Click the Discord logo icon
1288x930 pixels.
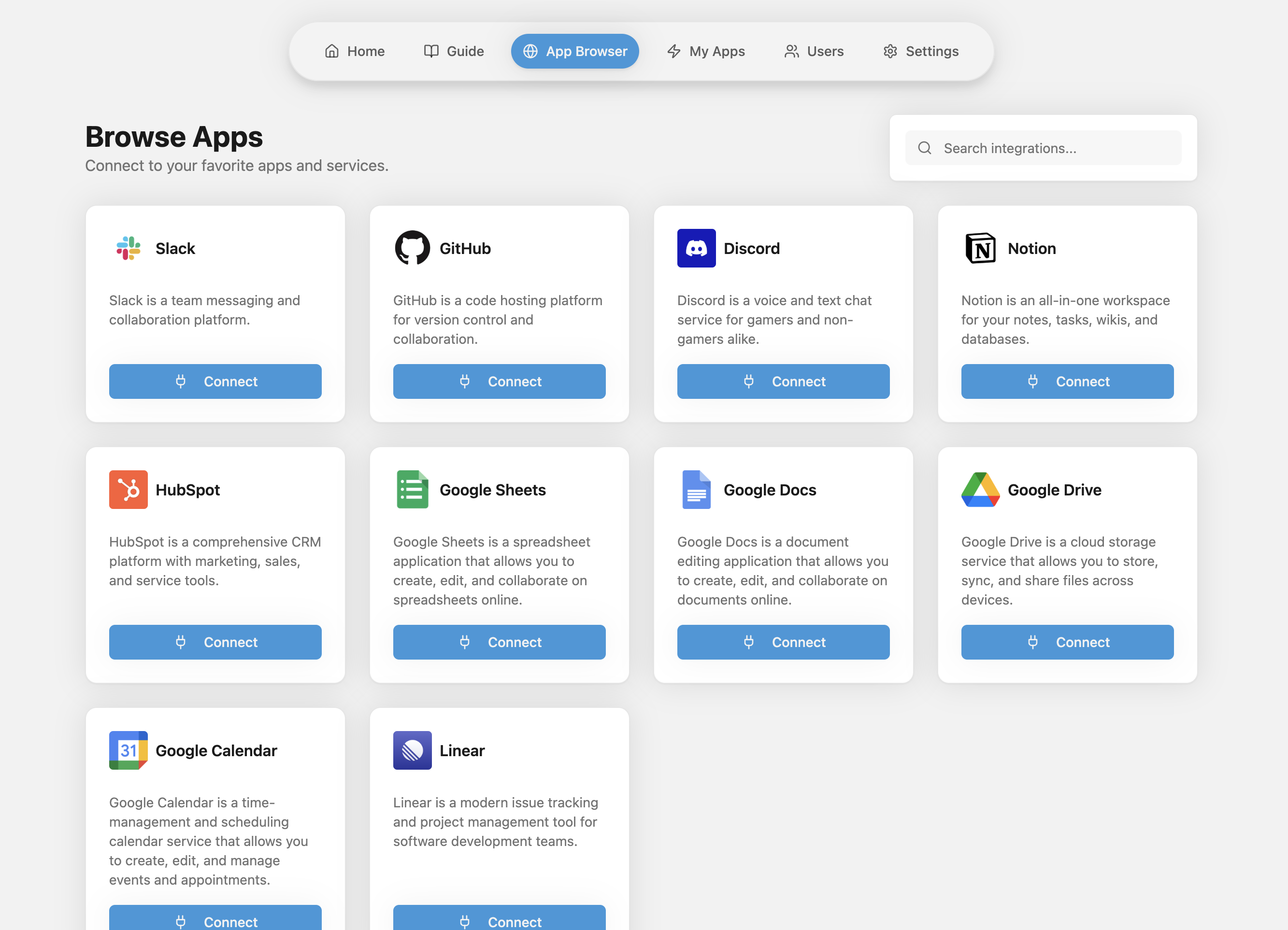(x=696, y=248)
